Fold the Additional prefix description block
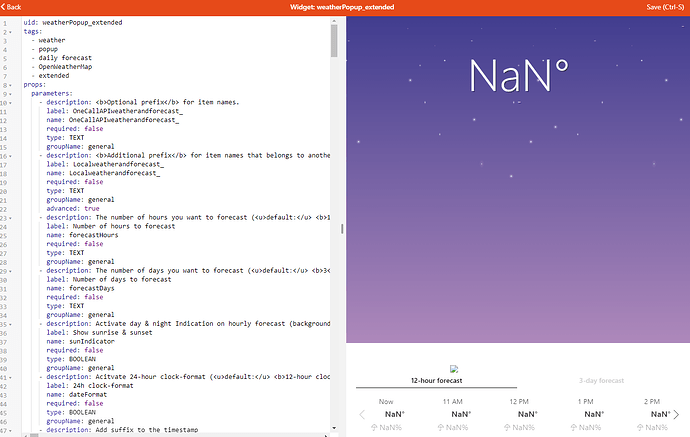690x437 pixels. 11,156
